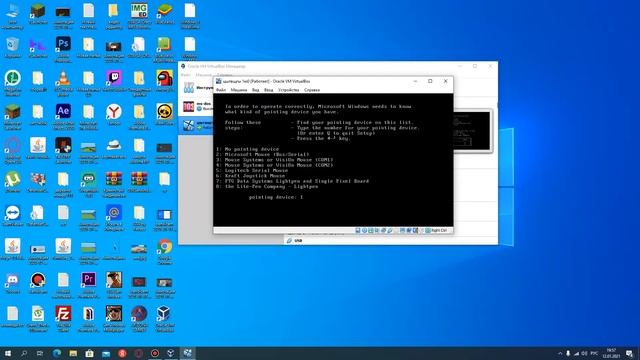The width and height of the screenshot is (640, 360).
Task: Open Windows Start menu
Action: coord(8,353)
